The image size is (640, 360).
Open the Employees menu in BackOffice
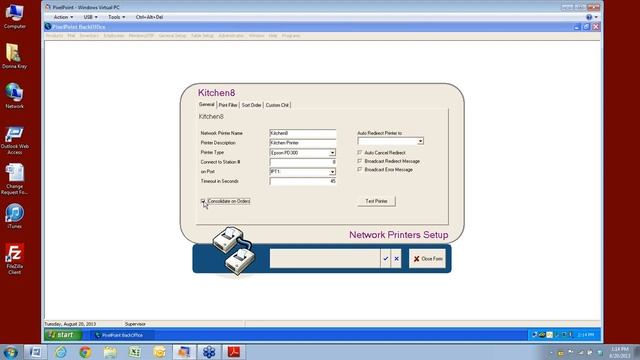(114, 36)
